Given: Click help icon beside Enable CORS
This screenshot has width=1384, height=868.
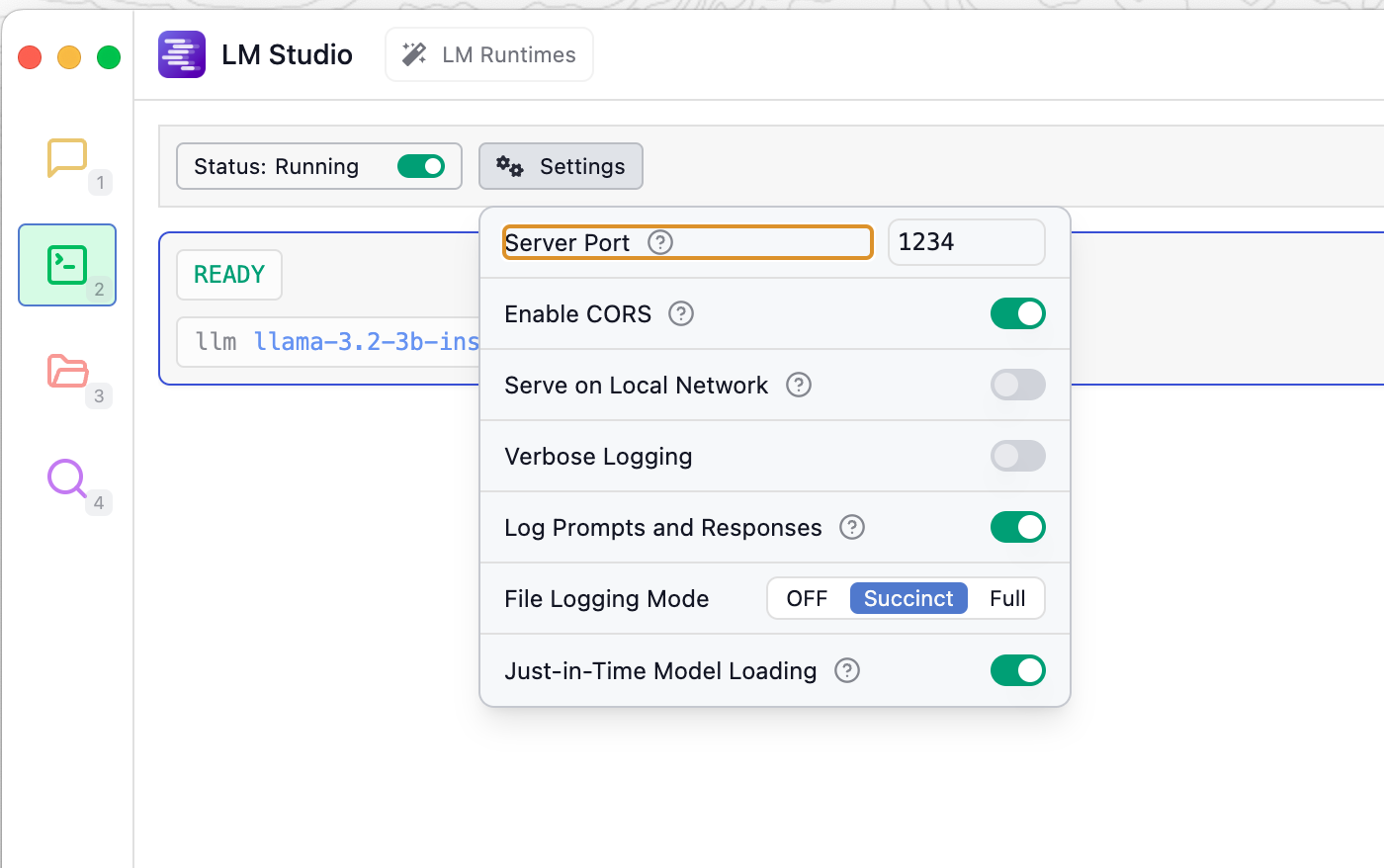Looking at the screenshot, I should click(681, 313).
